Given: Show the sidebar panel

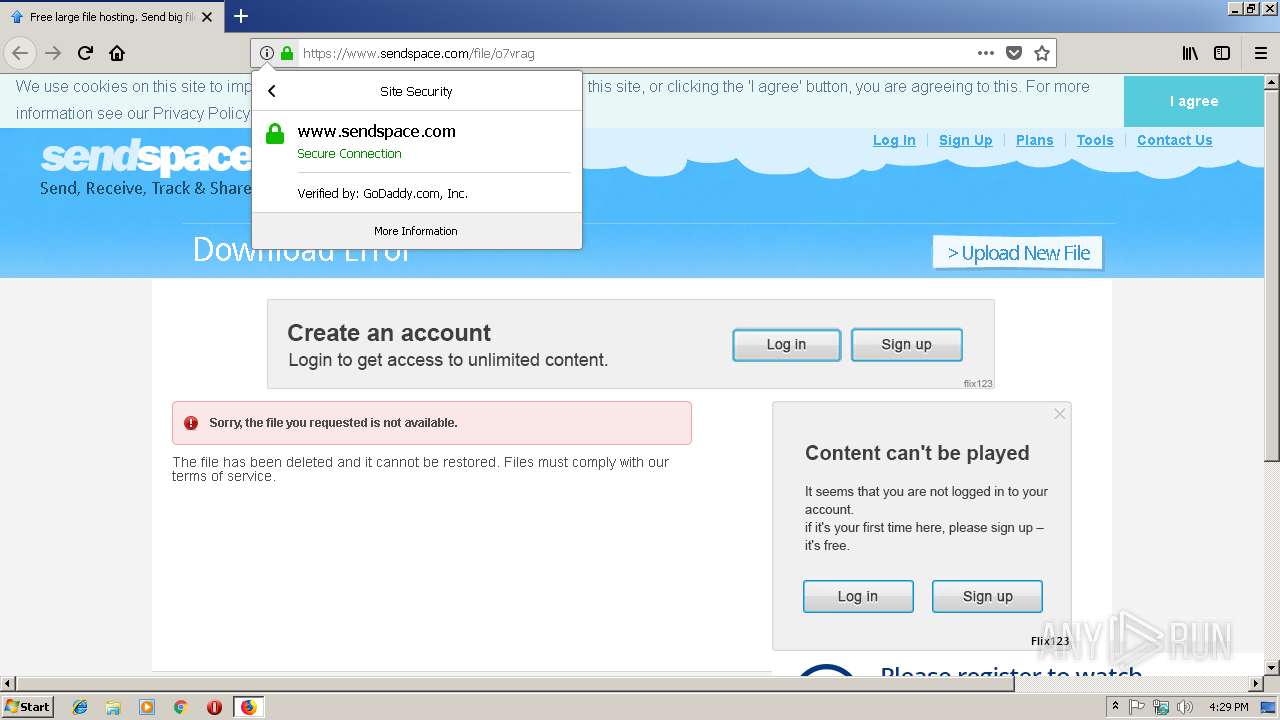Looking at the screenshot, I should coord(1222,53).
